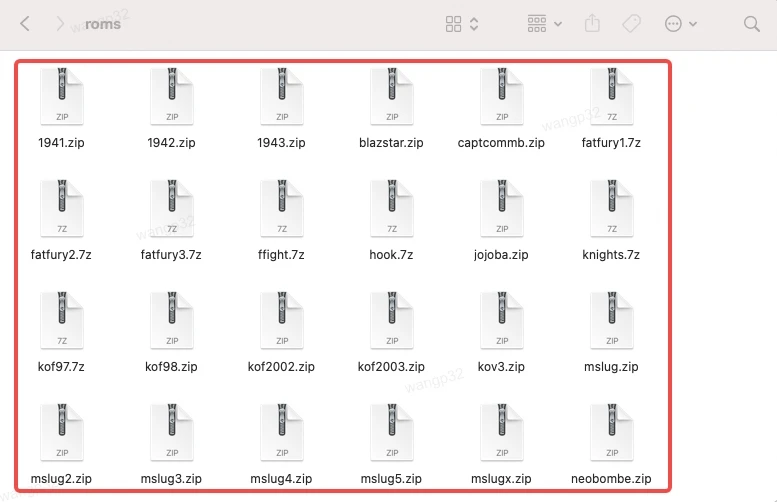Screen dimensions: 777x502
Task: Select the kov3.zip archive icon
Action: [x=502, y=320]
